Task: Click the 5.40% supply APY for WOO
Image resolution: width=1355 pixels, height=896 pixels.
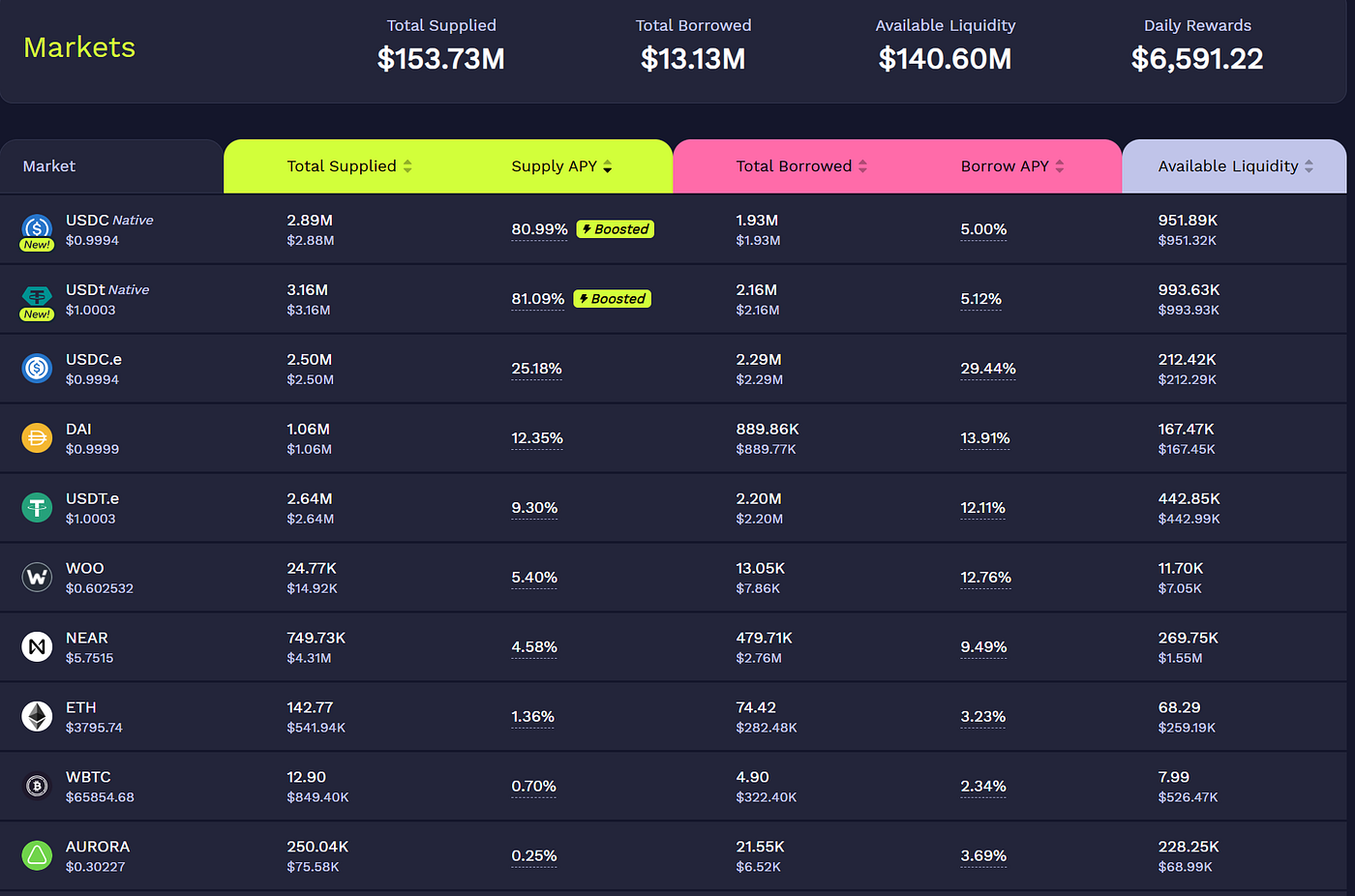Action: pyautogui.click(x=534, y=578)
